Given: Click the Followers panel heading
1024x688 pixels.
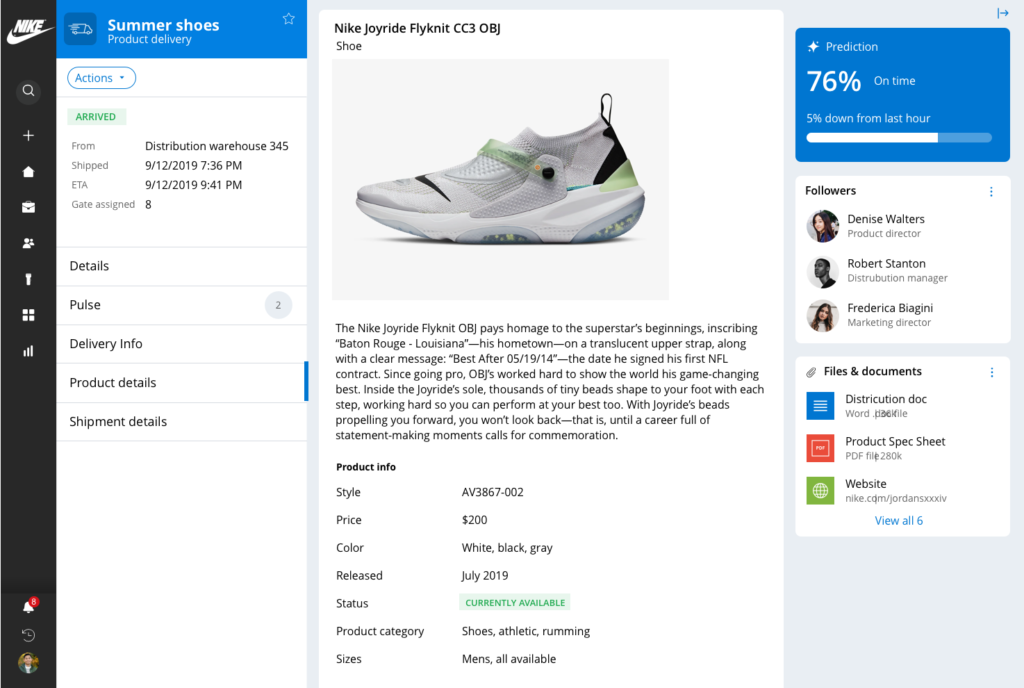Looking at the screenshot, I should pos(830,191).
